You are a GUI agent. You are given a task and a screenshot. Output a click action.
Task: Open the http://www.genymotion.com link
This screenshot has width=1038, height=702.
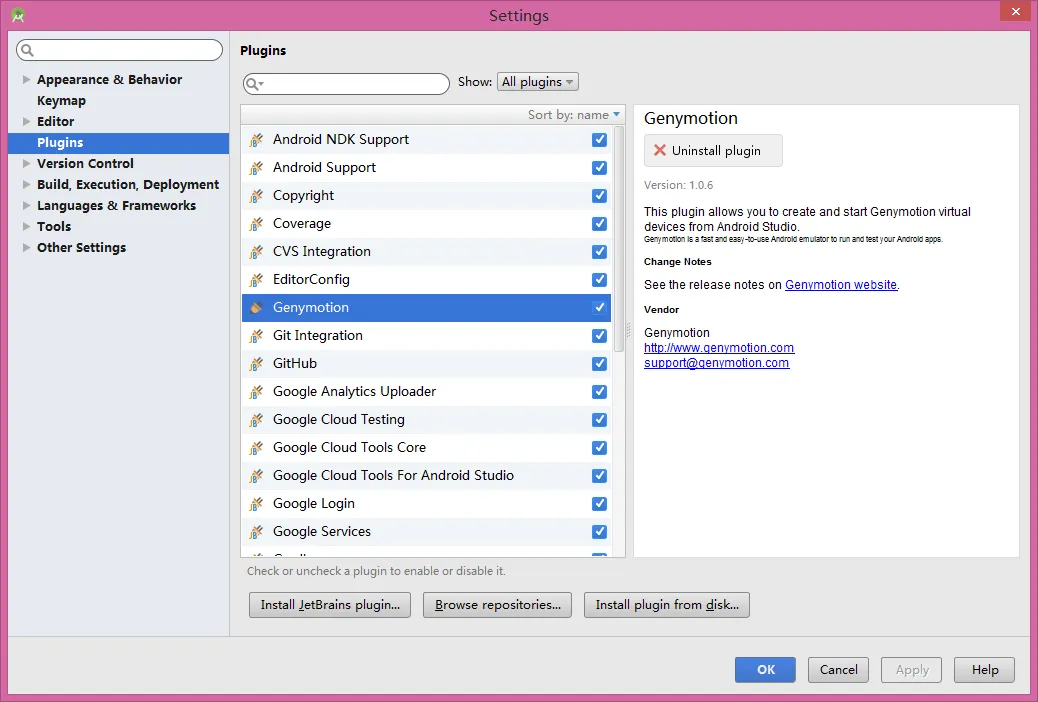(x=719, y=348)
